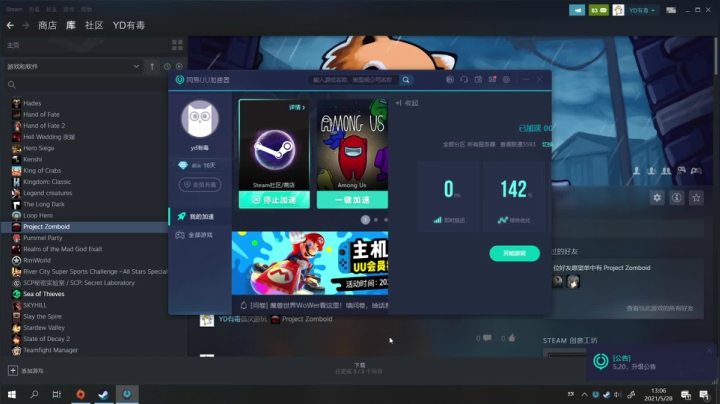The image size is (720, 404).
Task: Click the first circular icon in the UU title bar
Action: tap(450, 79)
